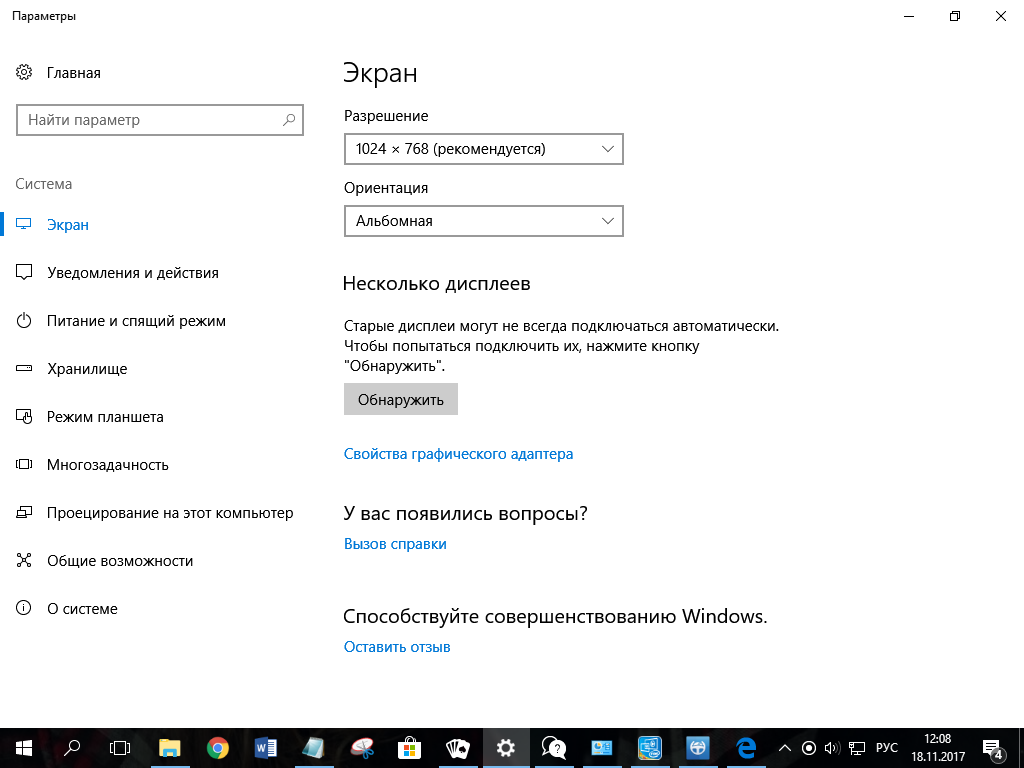This screenshot has height=768, width=1024.
Task: Open the О системе page
Action: pos(82,609)
